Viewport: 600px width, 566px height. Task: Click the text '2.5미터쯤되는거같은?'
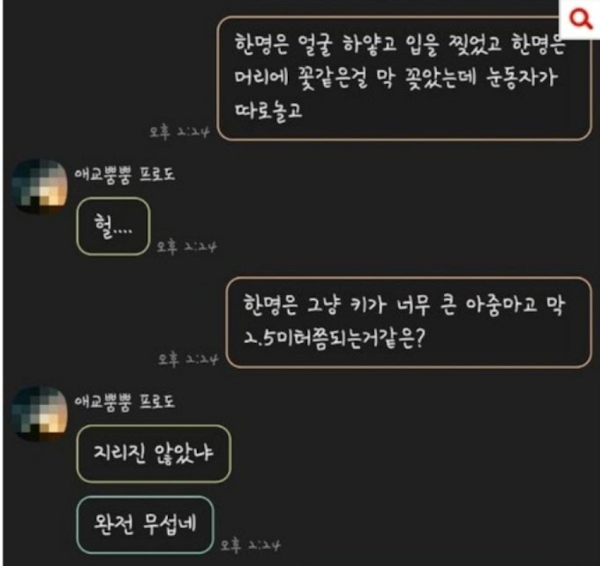(x=334, y=338)
